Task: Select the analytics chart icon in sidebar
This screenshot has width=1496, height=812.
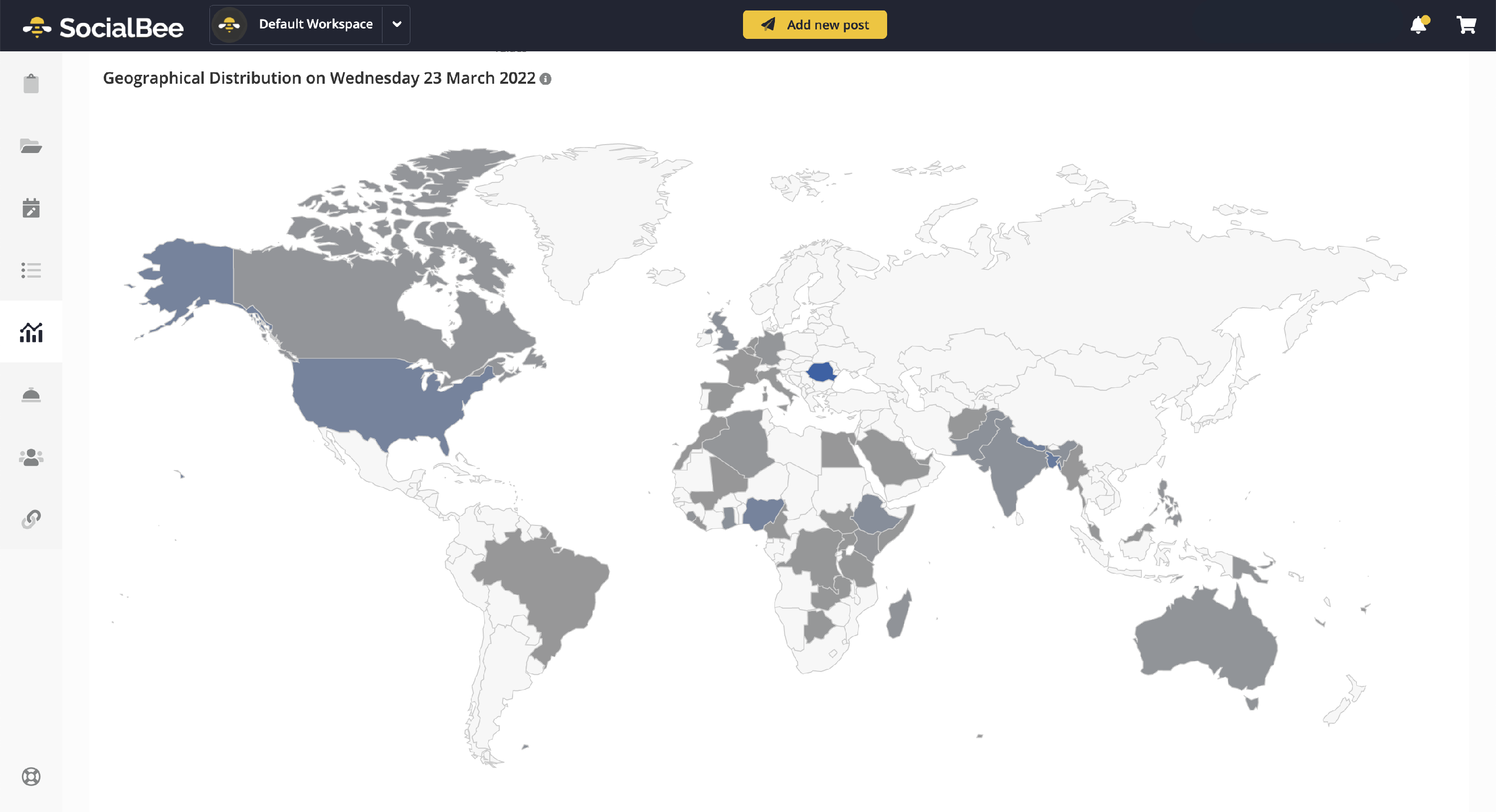Action: click(31, 332)
